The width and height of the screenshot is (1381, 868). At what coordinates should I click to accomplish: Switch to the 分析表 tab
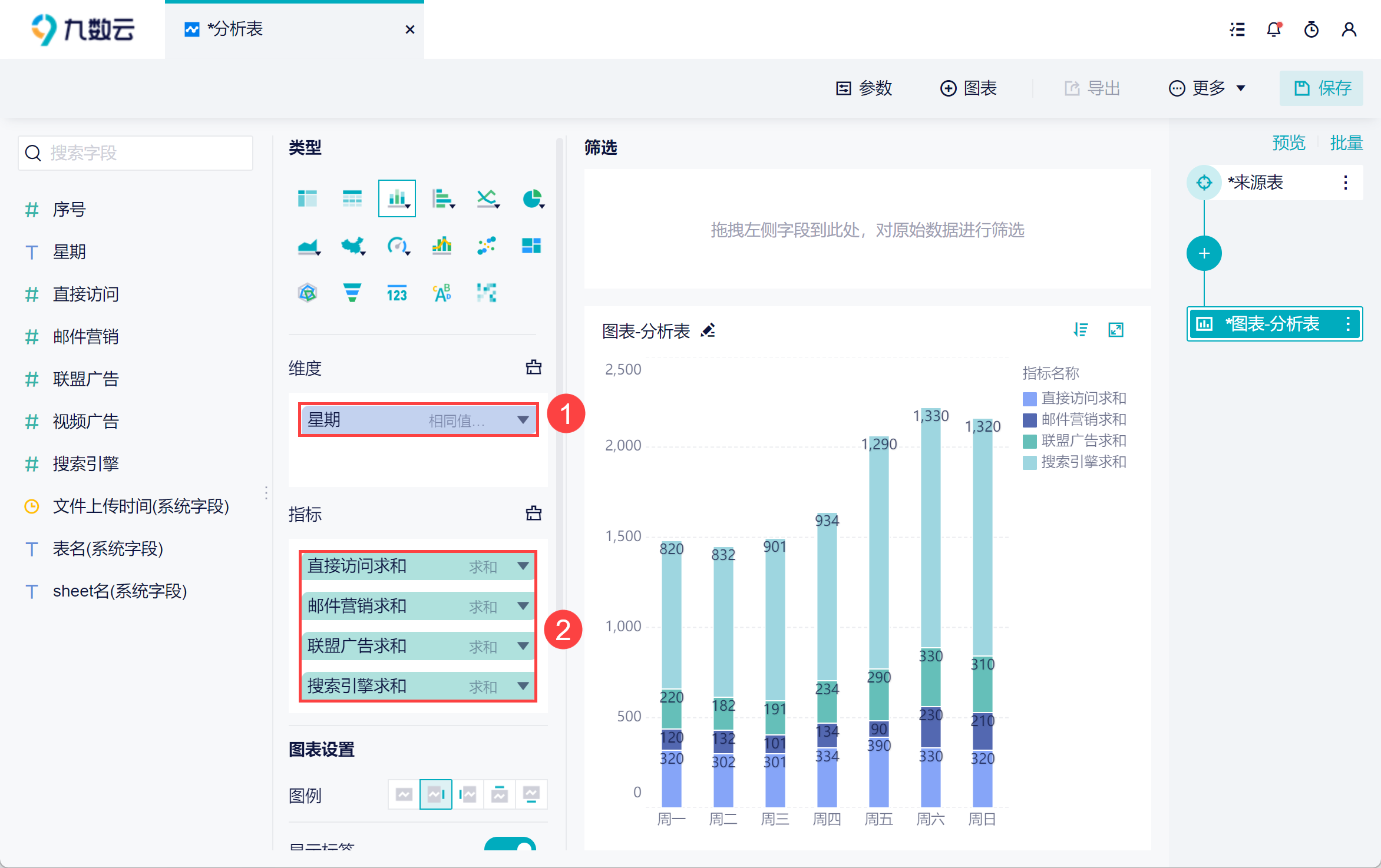[x=234, y=29]
